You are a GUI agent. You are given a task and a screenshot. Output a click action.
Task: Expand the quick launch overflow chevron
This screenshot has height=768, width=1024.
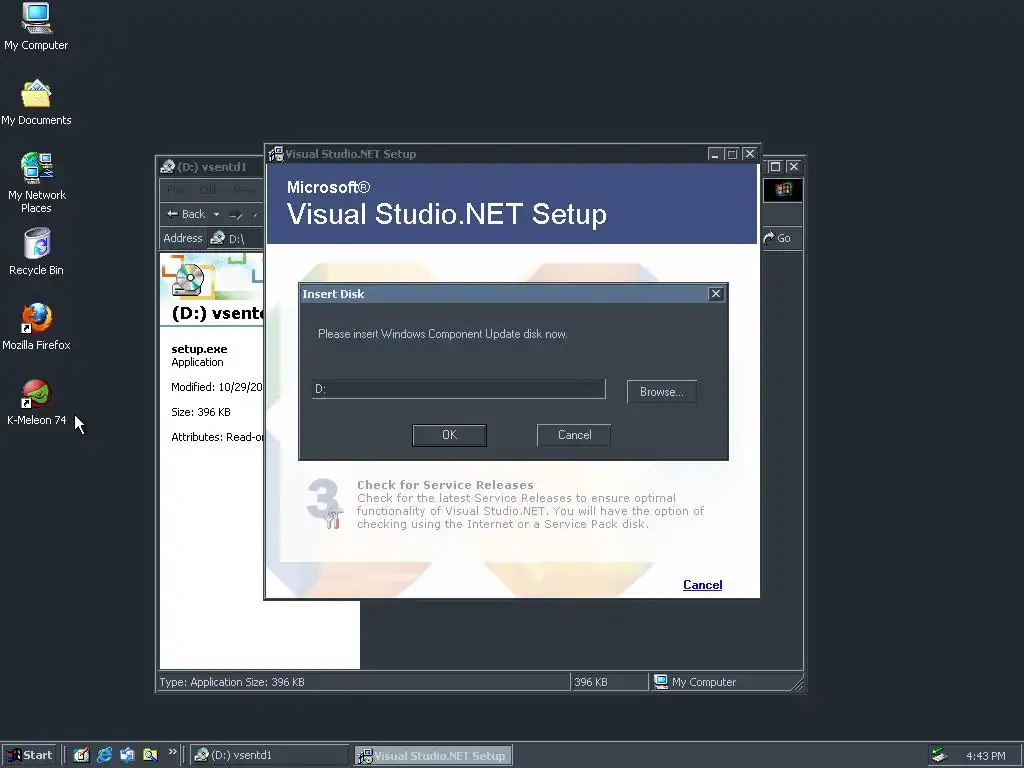point(172,752)
